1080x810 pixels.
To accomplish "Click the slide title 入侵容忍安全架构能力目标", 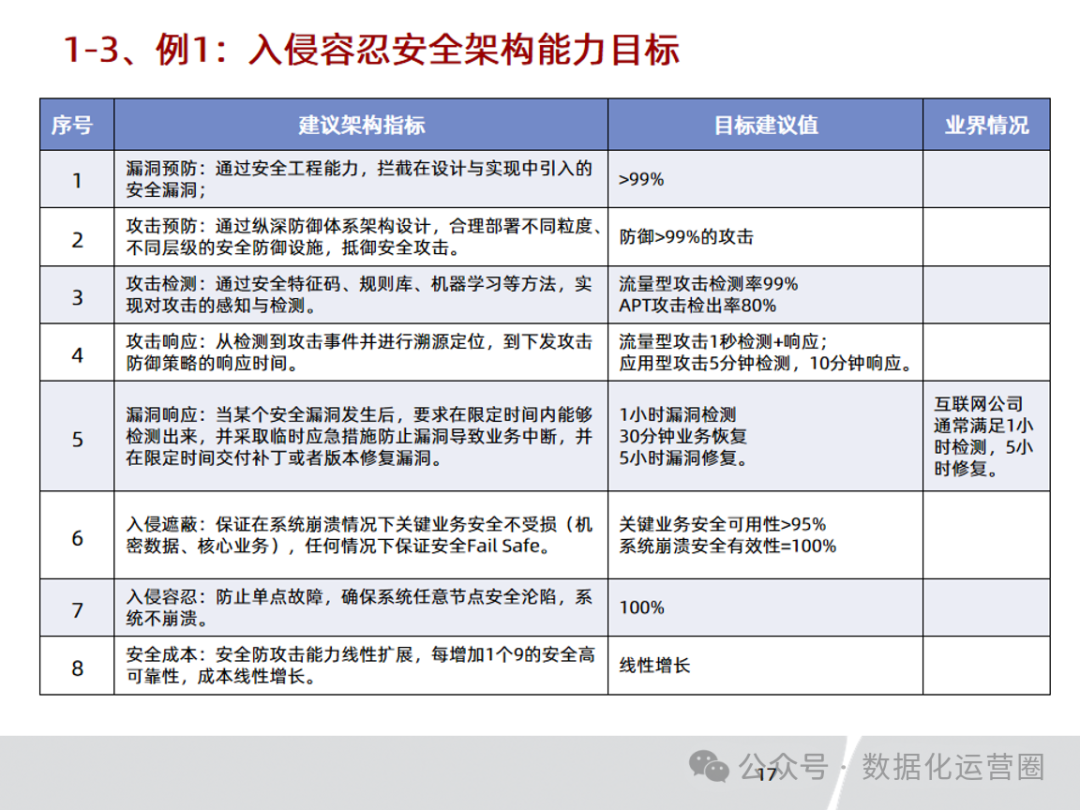I will pos(464,50).
